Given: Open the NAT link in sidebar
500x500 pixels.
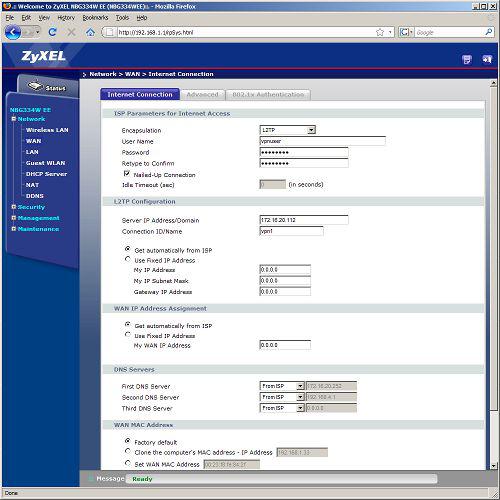Looking at the screenshot, I should pos(32,185).
